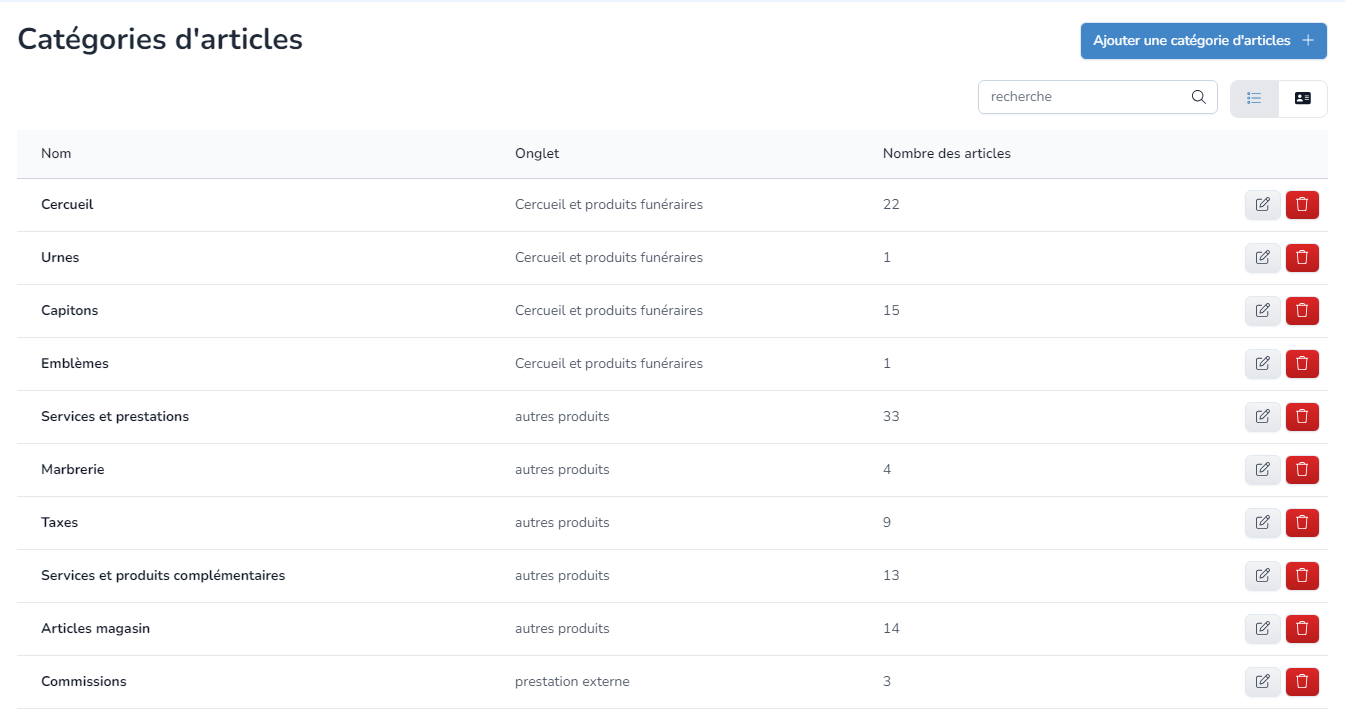This screenshot has height=716, width=1345.
Task: Click the magnifier search icon
Action: (x=1198, y=97)
